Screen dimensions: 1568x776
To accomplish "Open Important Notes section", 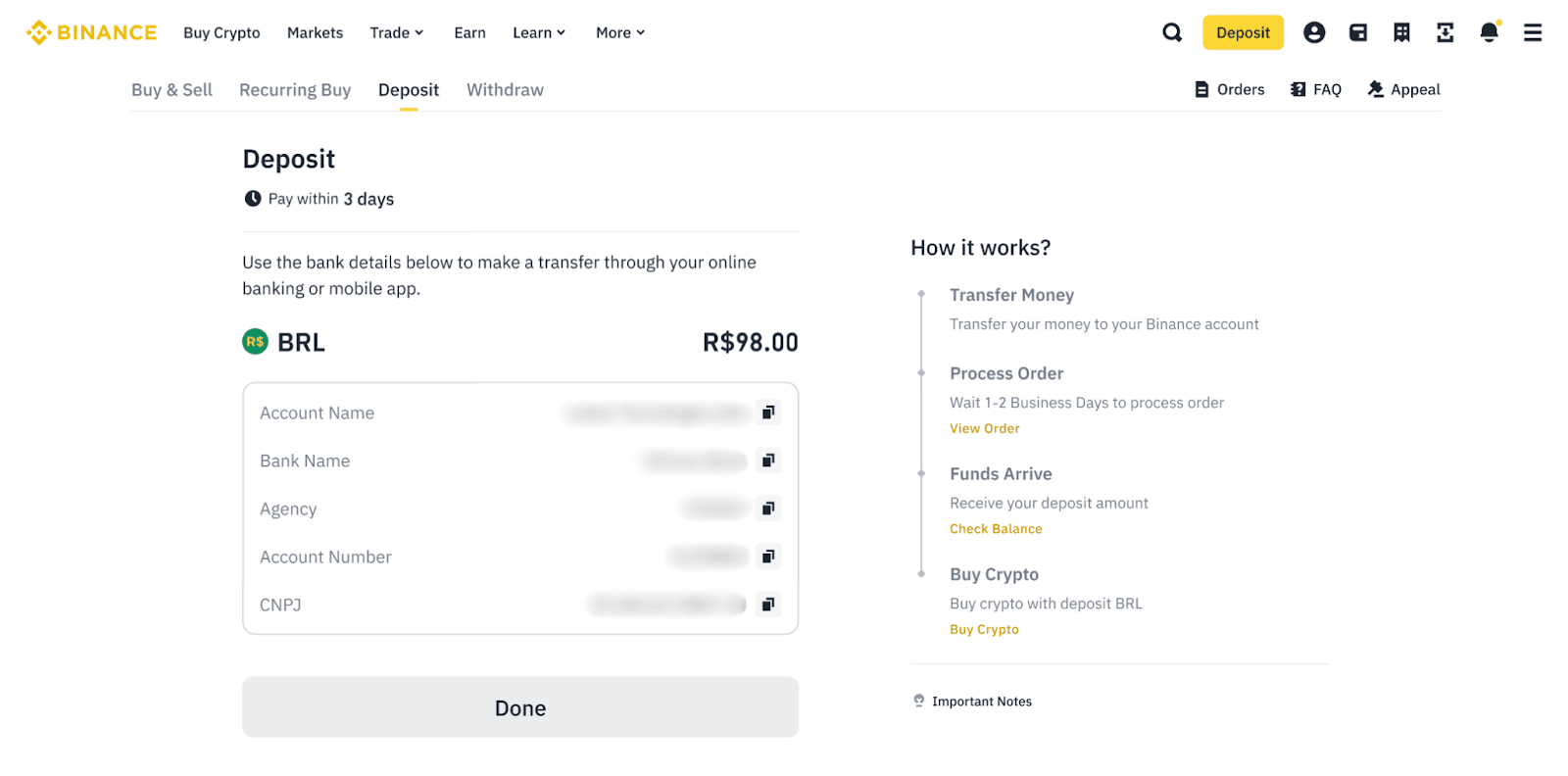I will (x=981, y=702).
